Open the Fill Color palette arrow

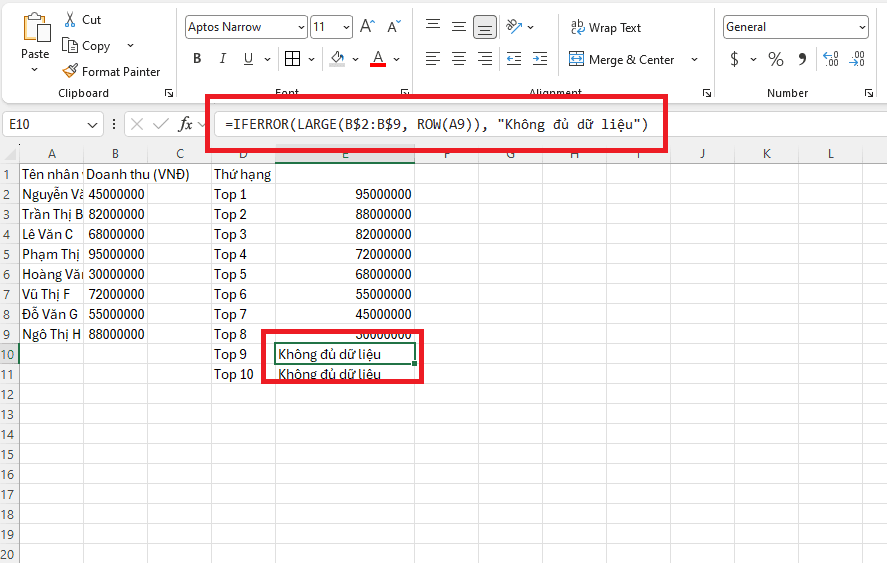pyautogui.click(x=355, y=59)
